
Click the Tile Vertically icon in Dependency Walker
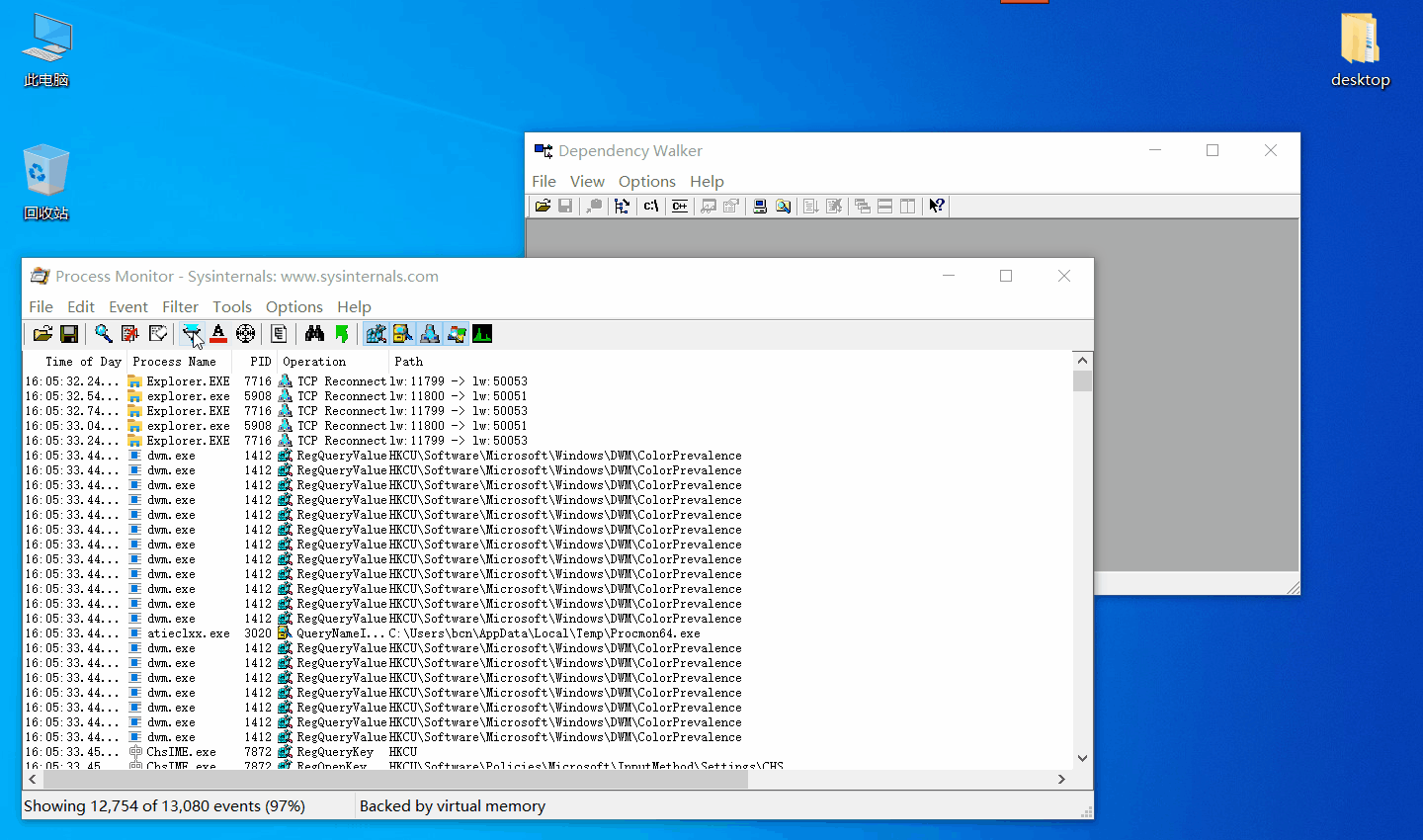point(908,207)
